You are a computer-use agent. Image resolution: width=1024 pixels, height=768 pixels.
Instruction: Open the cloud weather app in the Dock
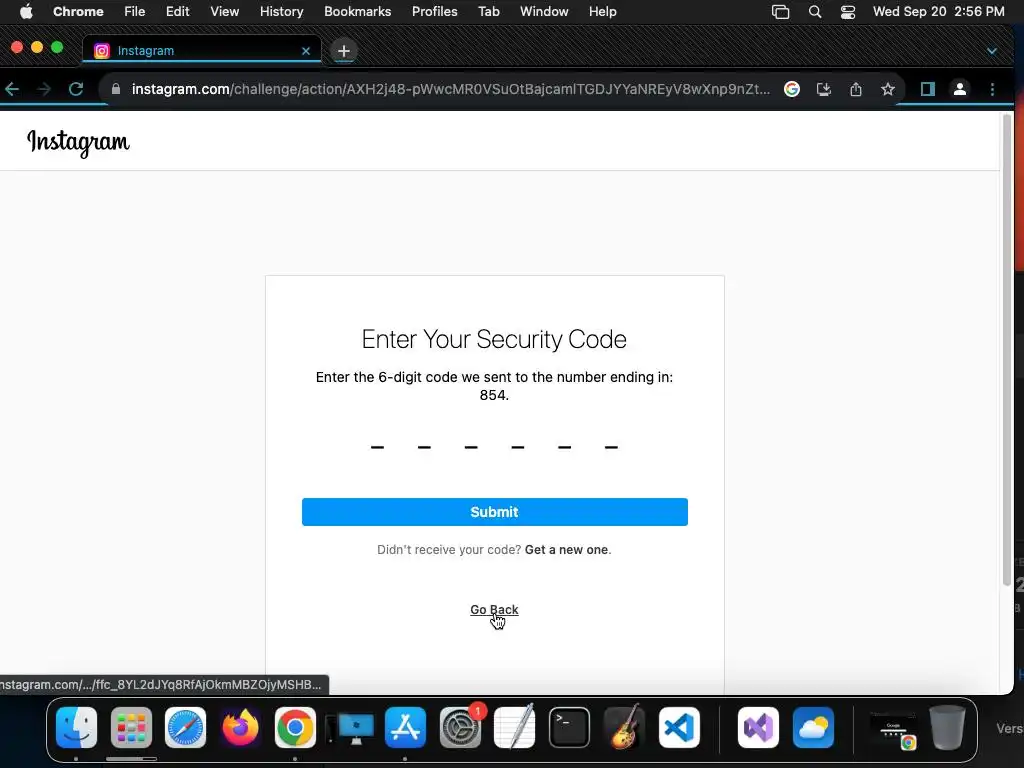(813, 728)
